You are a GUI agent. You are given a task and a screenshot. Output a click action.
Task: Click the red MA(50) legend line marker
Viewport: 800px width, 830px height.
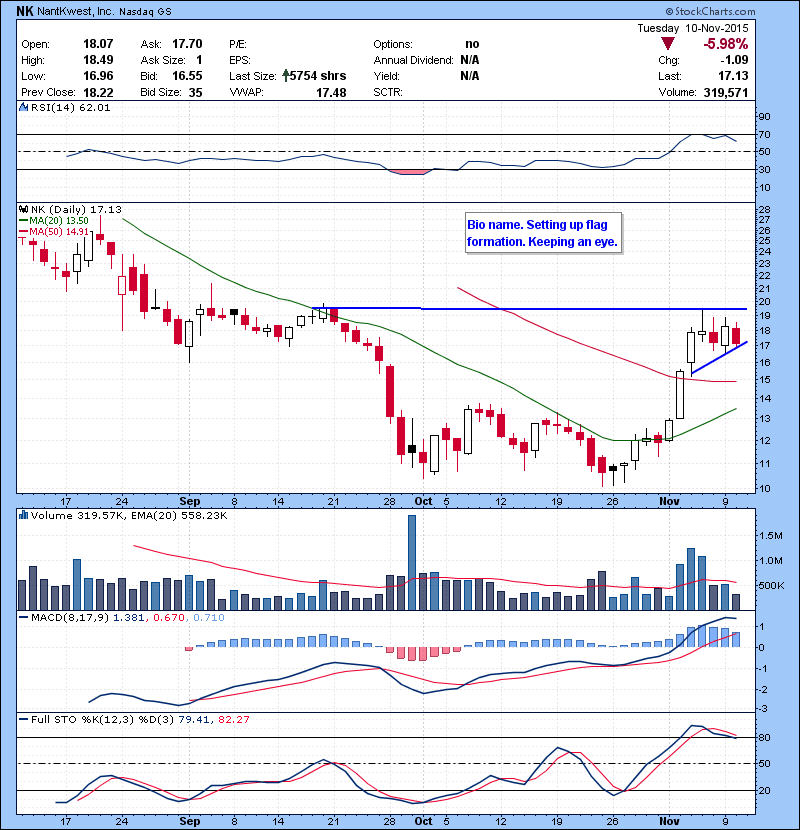[x=23, y=231]
